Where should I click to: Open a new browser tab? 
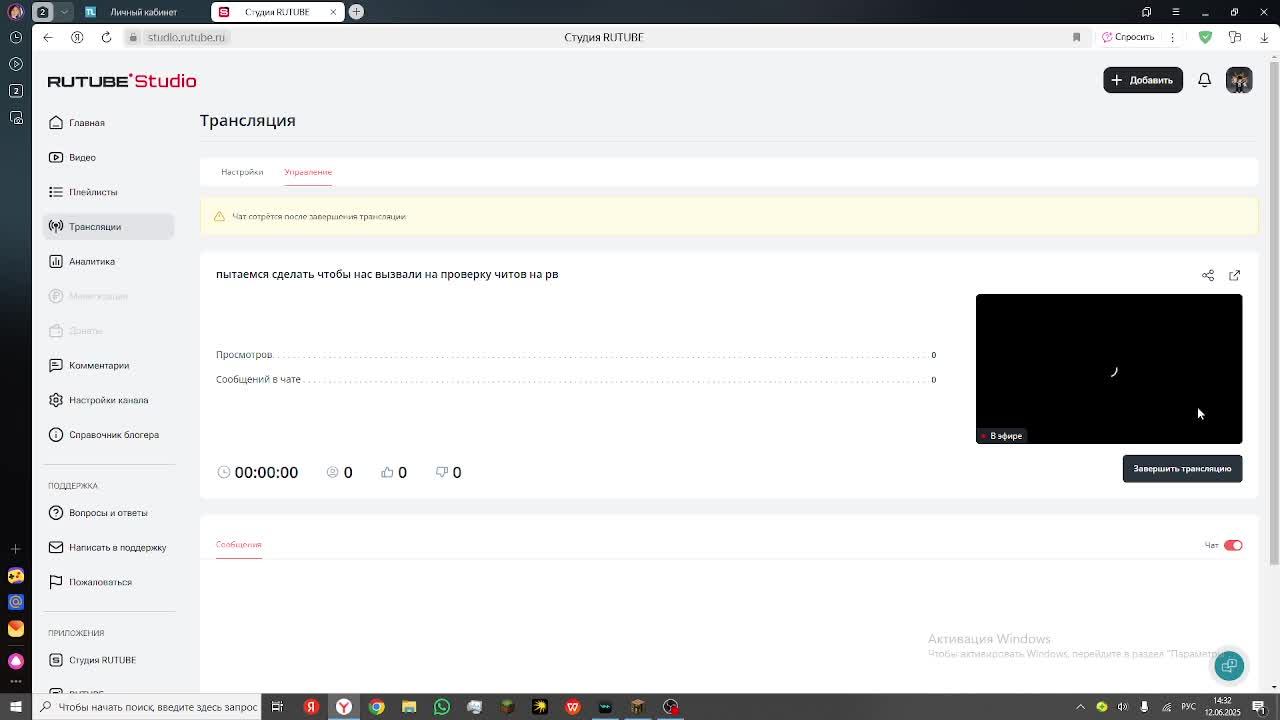click(x=356, y=12)
